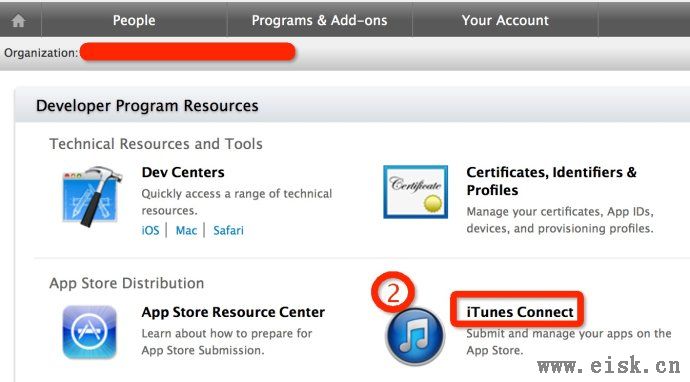Click the Developer Program Resources header

(x=147, y=106)
